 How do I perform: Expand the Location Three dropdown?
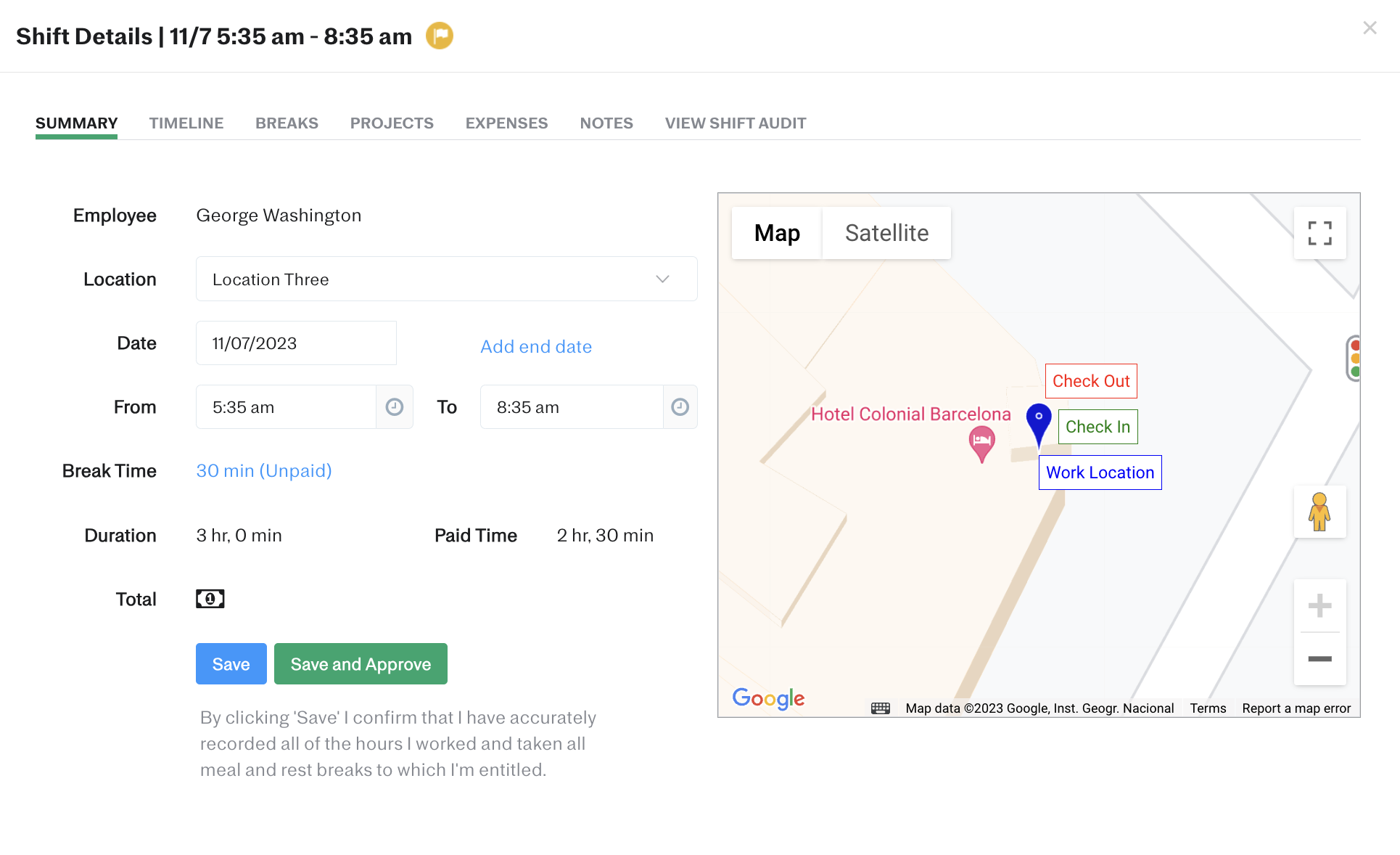coord(446,279)
